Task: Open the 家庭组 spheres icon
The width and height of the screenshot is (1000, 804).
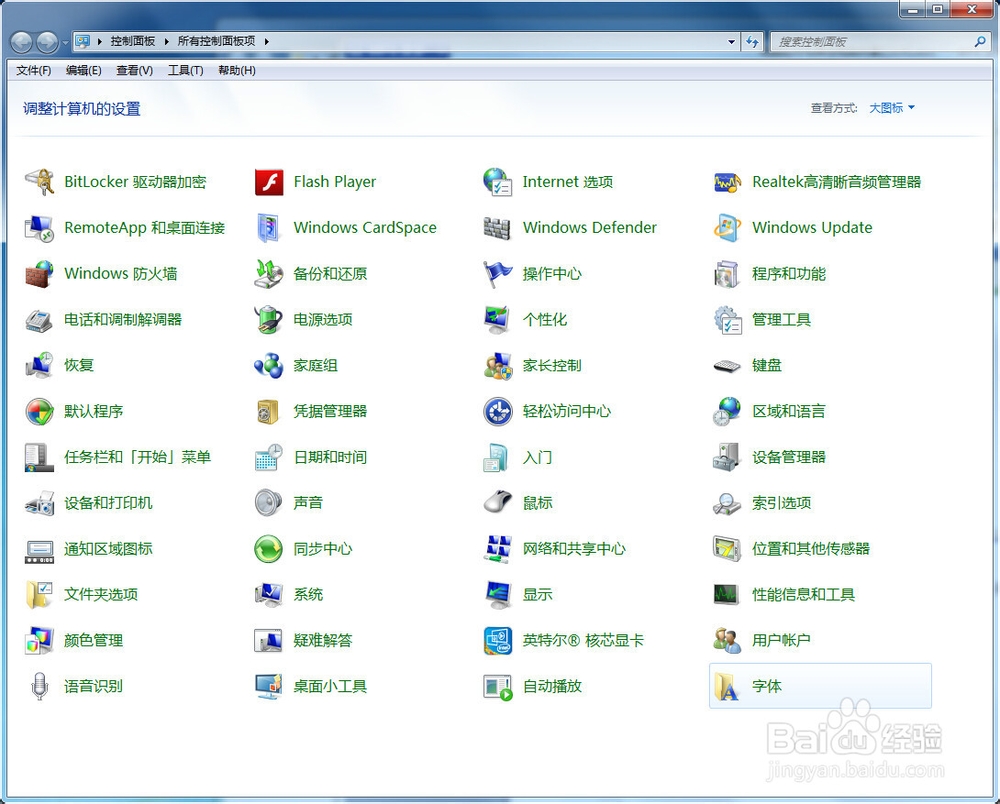Action: [268, 366]
